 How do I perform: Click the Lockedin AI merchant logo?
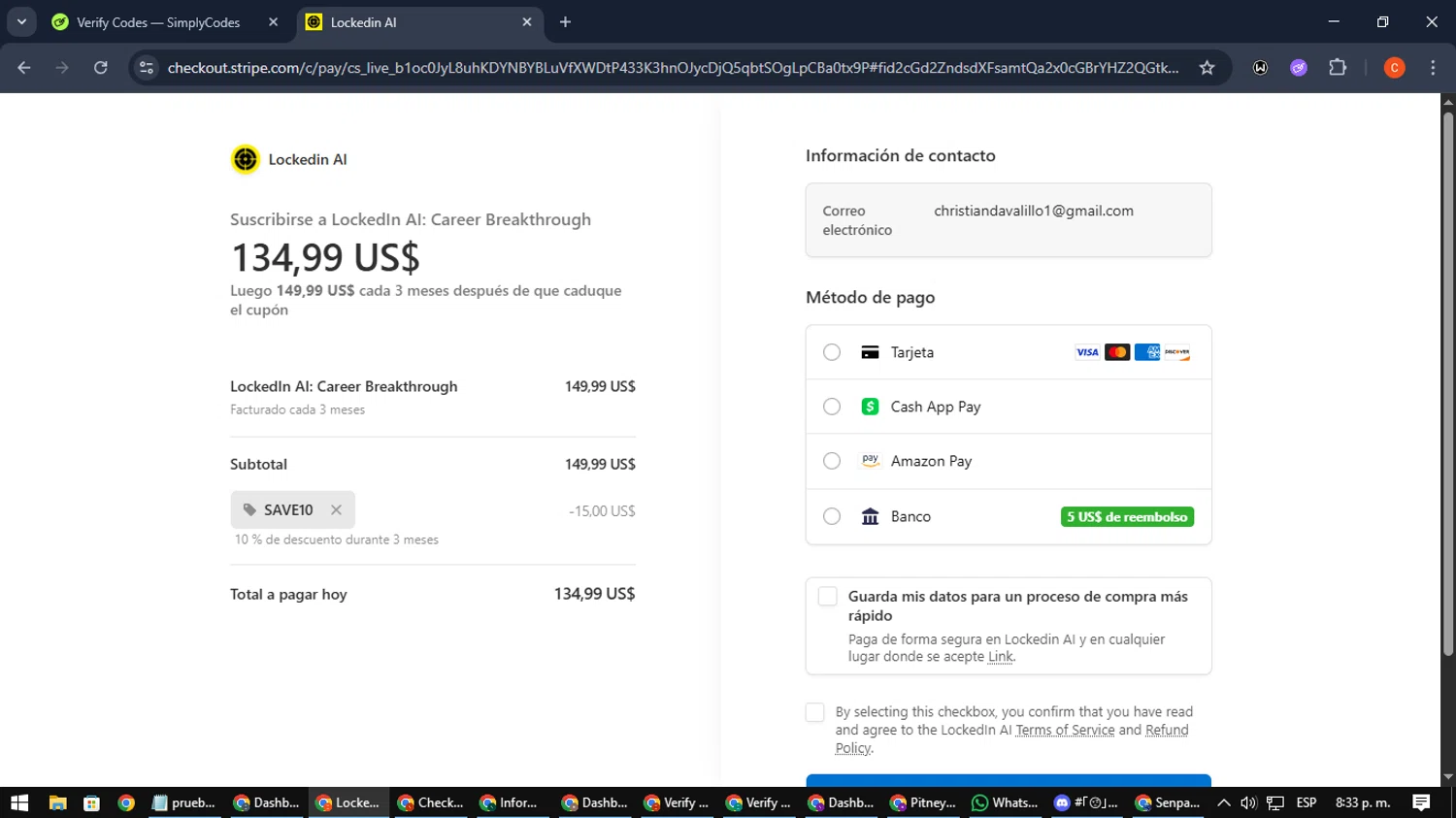246,159
